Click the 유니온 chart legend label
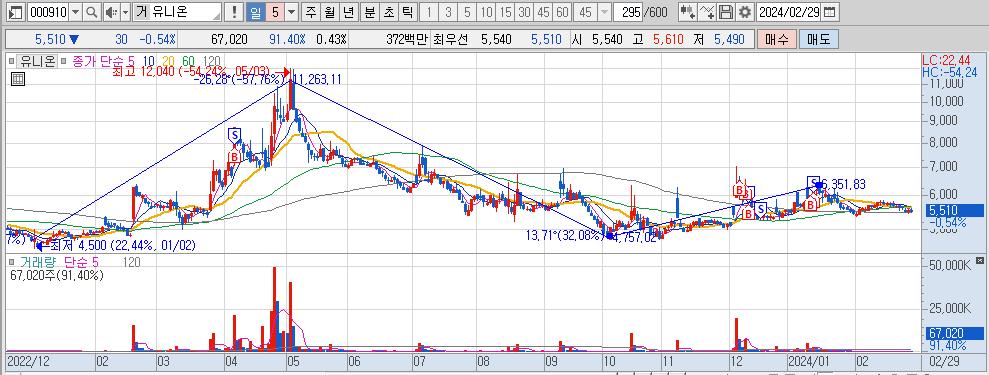Viewport: 989px width, 375px height. (x=36, y=61)
